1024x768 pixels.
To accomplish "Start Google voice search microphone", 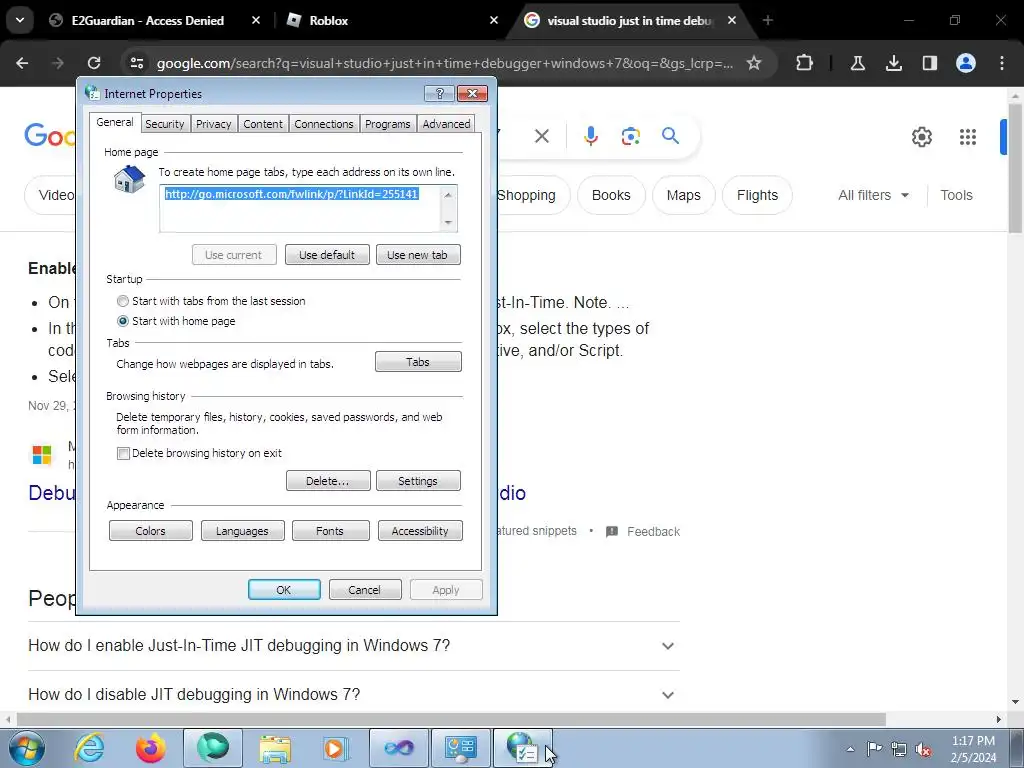I will pyautogui.click(x=590, y=136).
